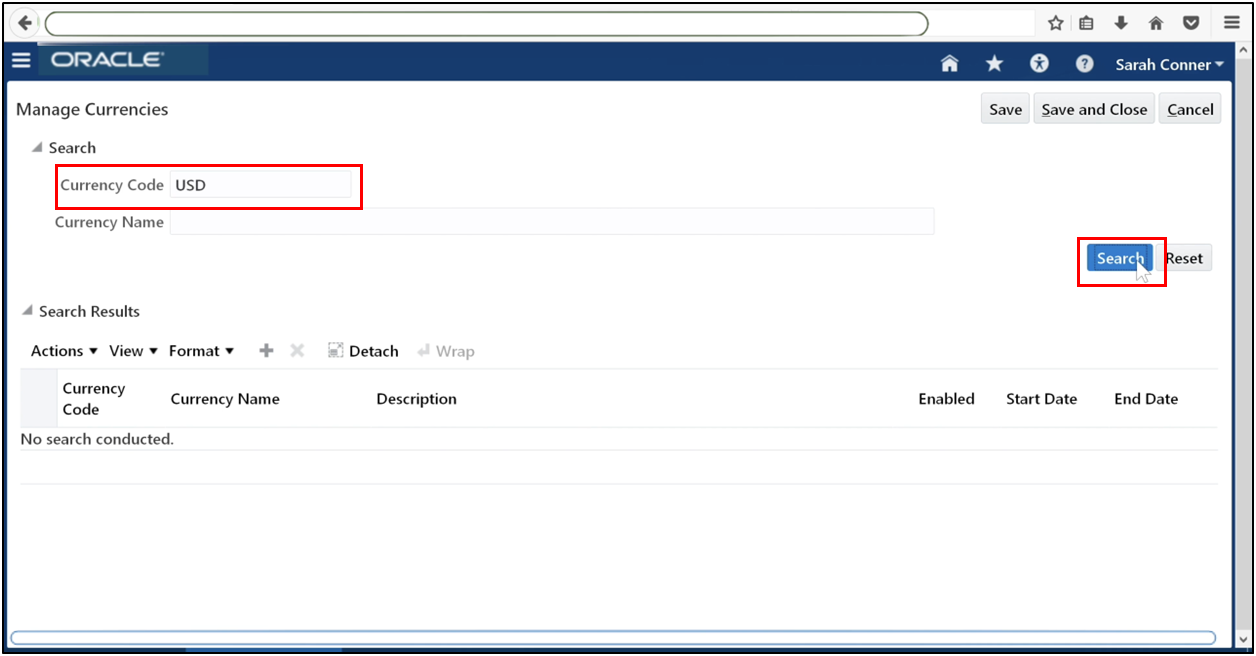Image resolution: width=1256 pixels, height=656 pixels.
Task: Click the Search button
Action: [1119, 257]
